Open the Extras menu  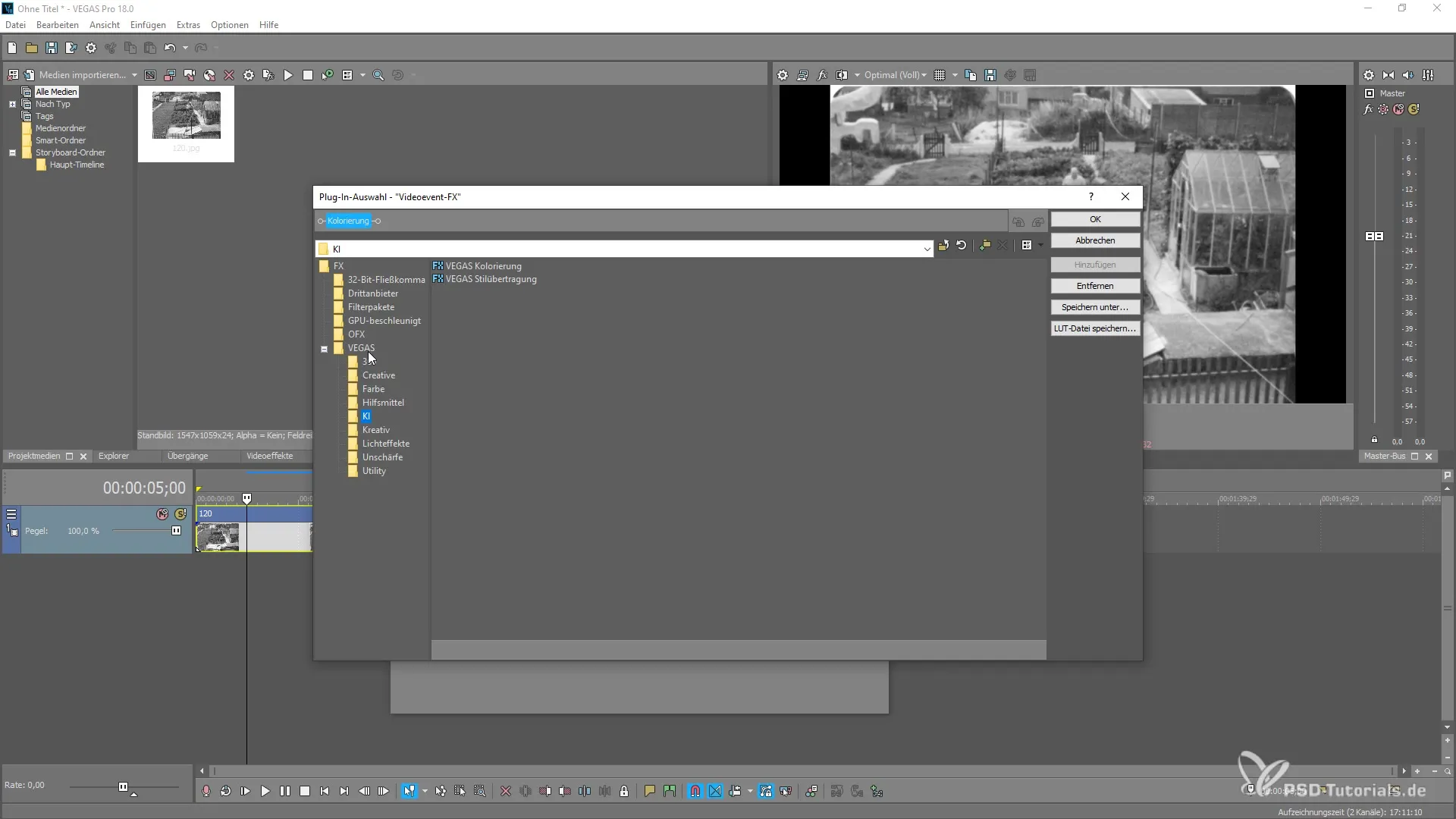(x=188, y=25)
